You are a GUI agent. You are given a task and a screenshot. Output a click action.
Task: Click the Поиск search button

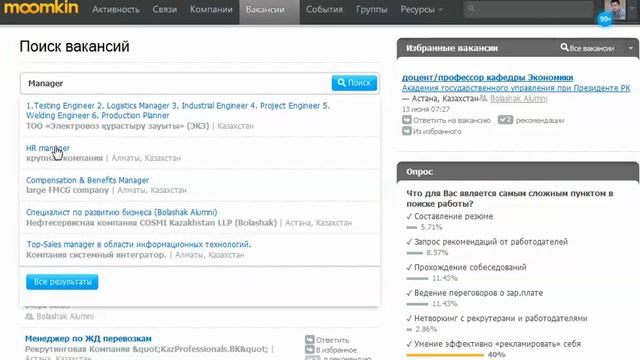pos(354,83)
